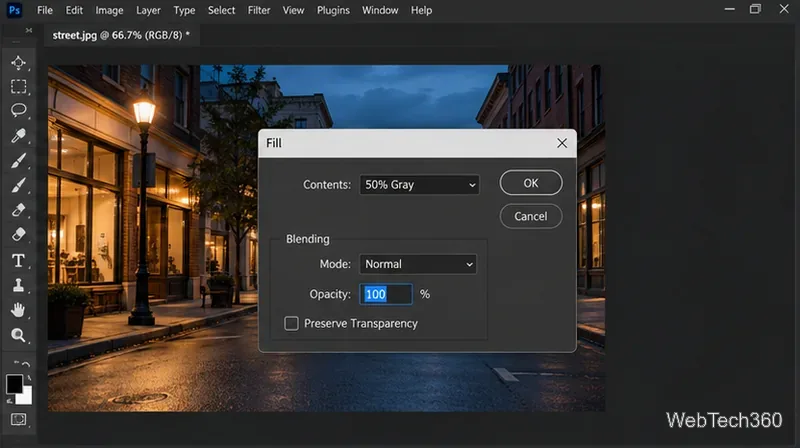Image resolution: width=800 pixels, height=448 pixels.
Task: Select the Type tool
Action: click(x=18, y=260)
